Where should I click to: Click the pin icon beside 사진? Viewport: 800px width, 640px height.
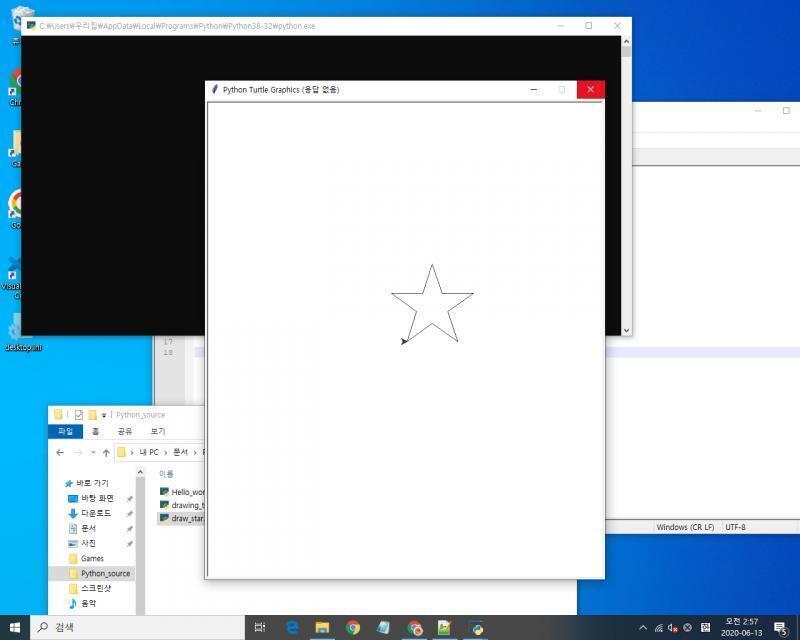coord(130,544)
